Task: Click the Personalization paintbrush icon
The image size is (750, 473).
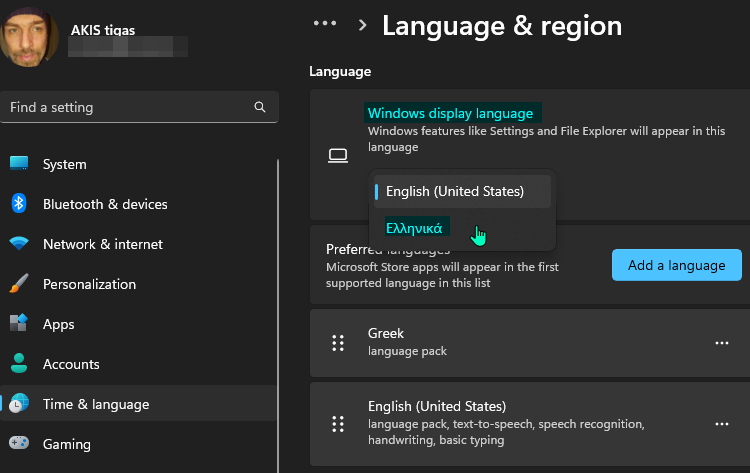Action: click(19, 284)
